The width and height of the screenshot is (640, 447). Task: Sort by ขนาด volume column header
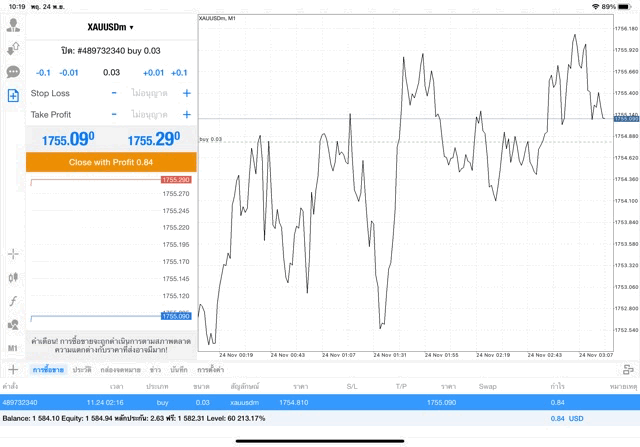(202, 386)
